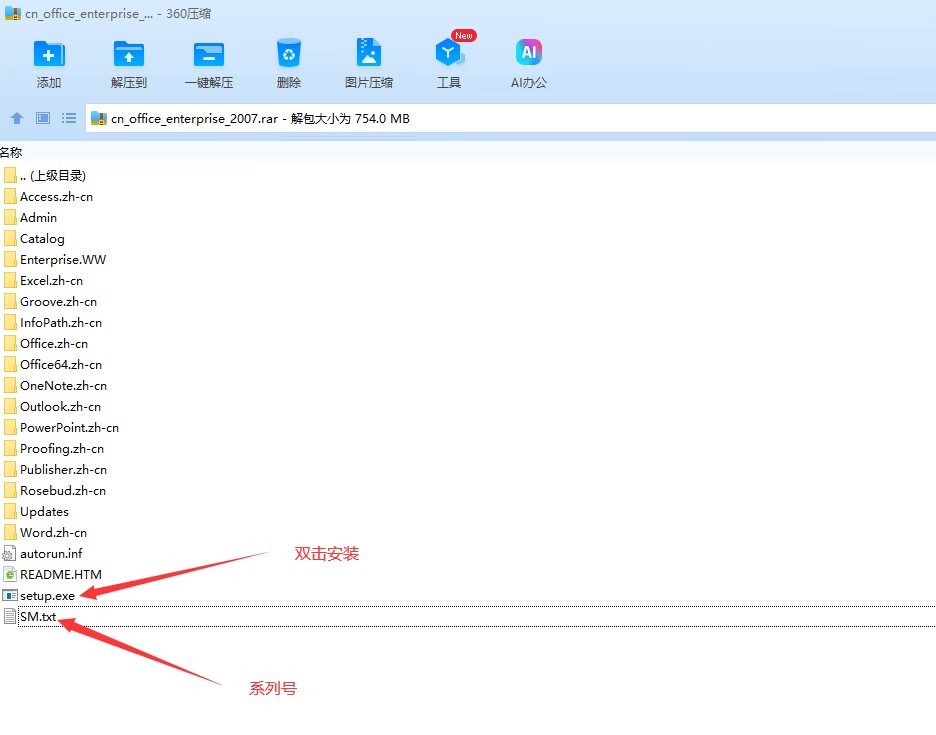This screenshot has height=735, width=936.
Task: Open the 图片压缩 image compress tool
Action: 369,53
